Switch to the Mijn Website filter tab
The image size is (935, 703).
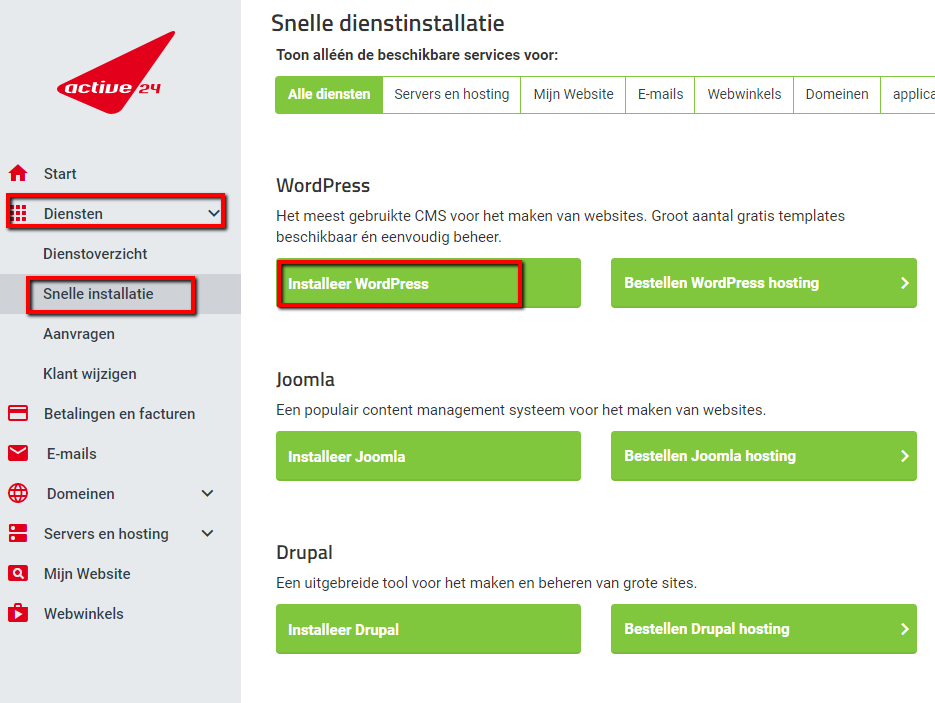[573, 94]
